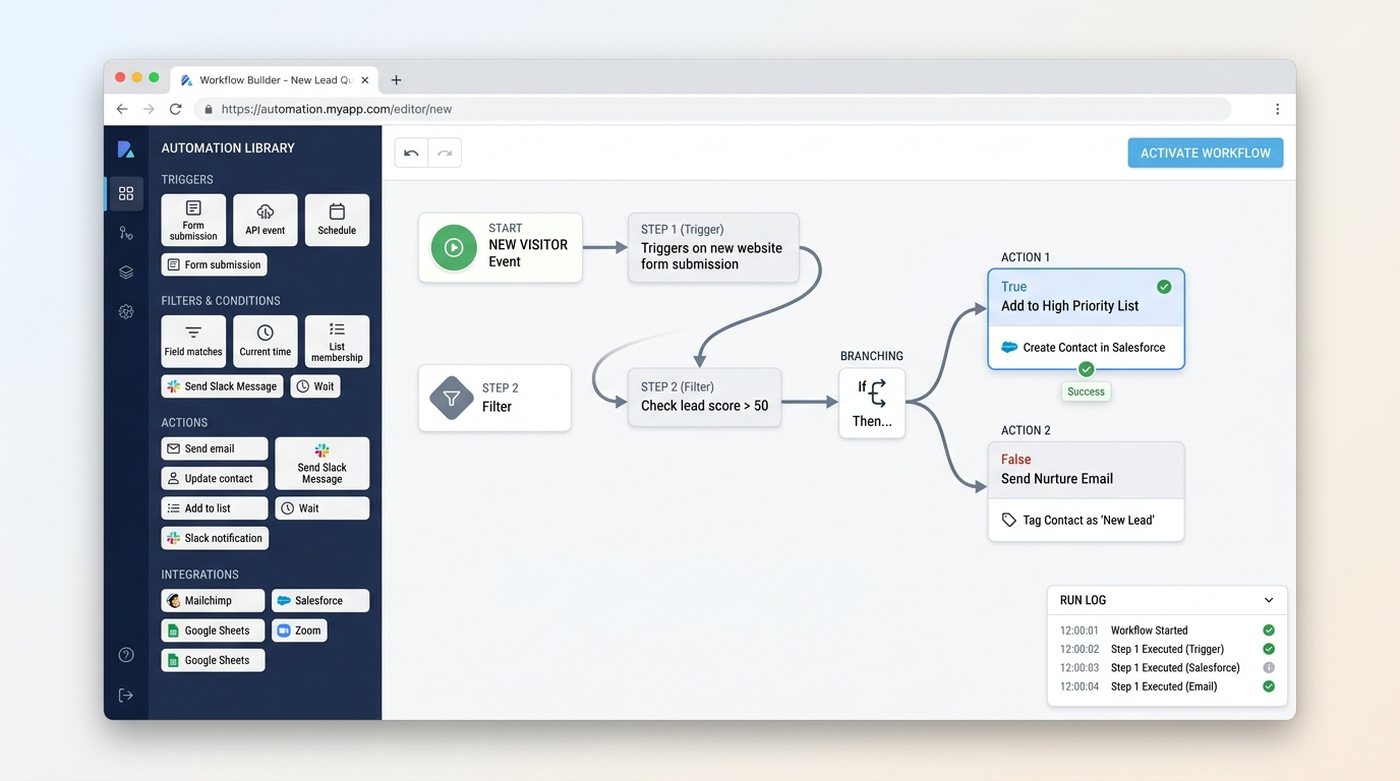The height and width of the screenshot is (781, 1400).
Task: Select the Salesforce integration chip
Action: [x=320, y=601]
